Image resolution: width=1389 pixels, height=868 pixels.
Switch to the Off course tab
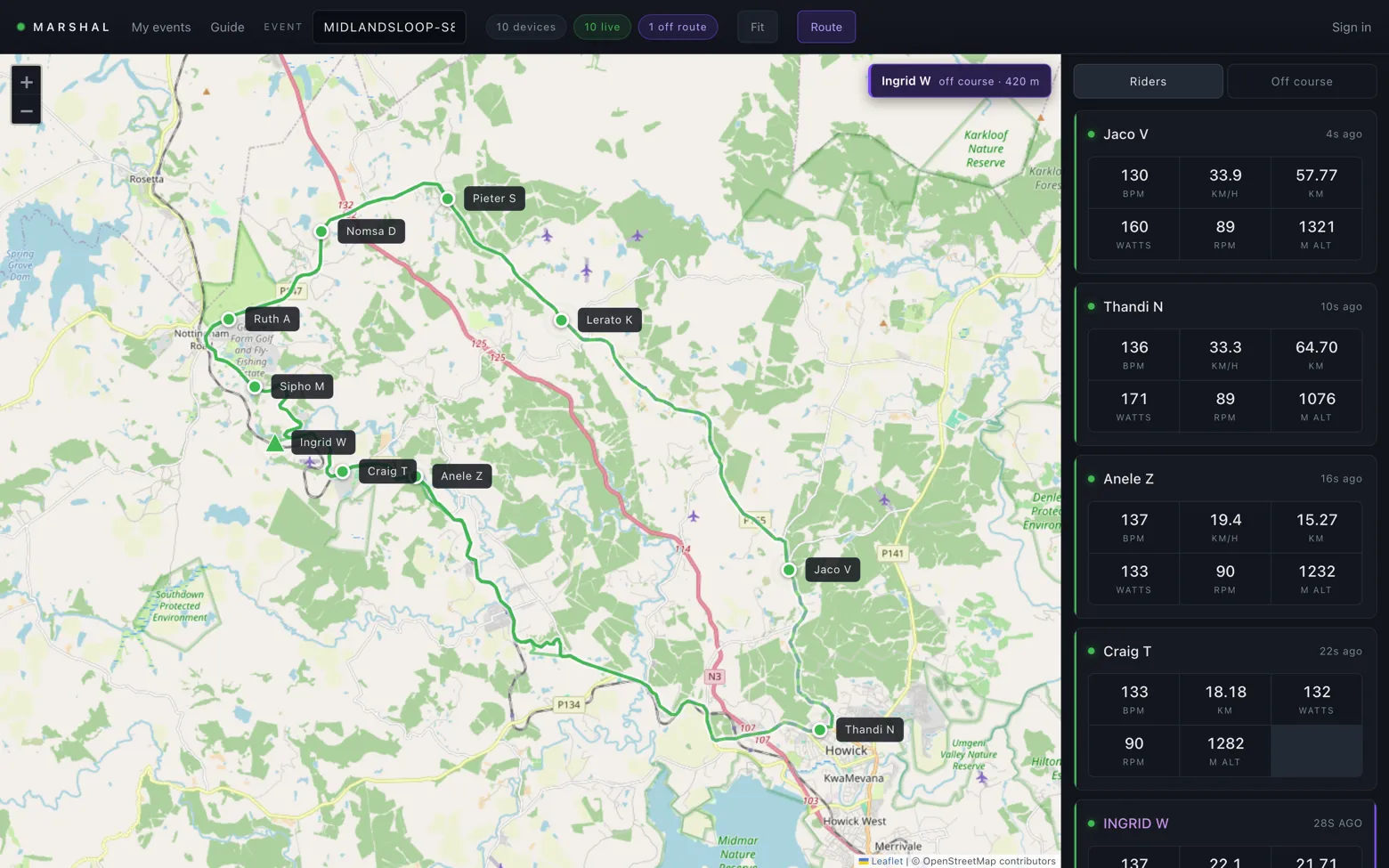(1302, 81)
